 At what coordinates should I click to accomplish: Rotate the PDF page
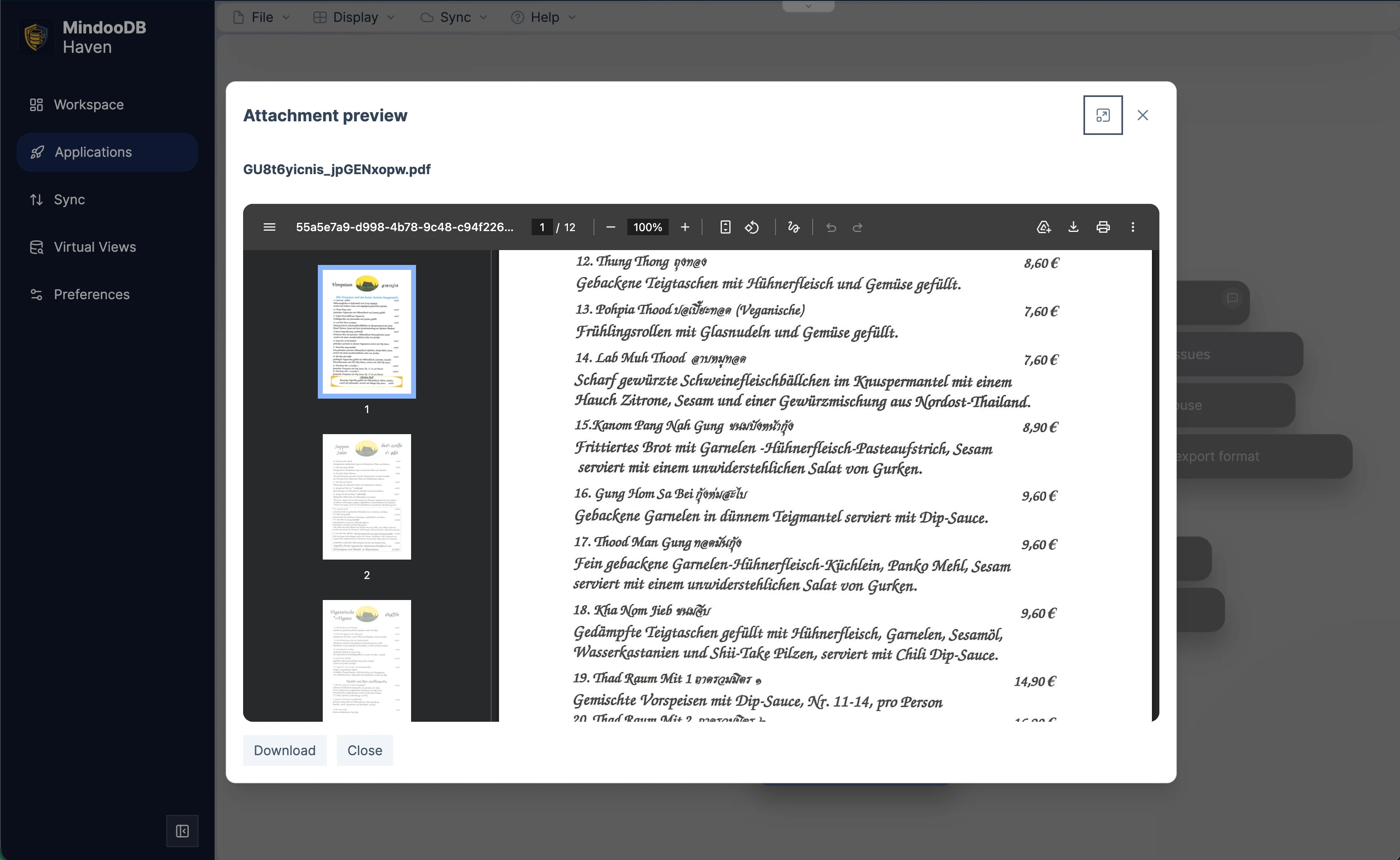coord(752,227)
